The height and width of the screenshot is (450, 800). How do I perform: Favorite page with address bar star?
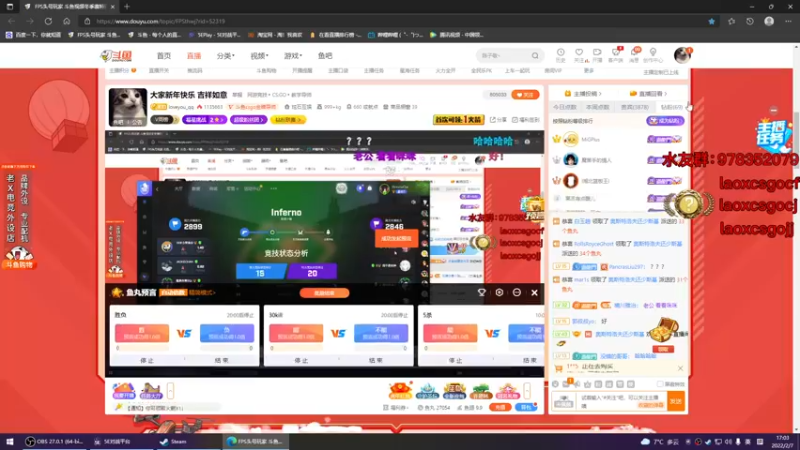tap(711, 21)
